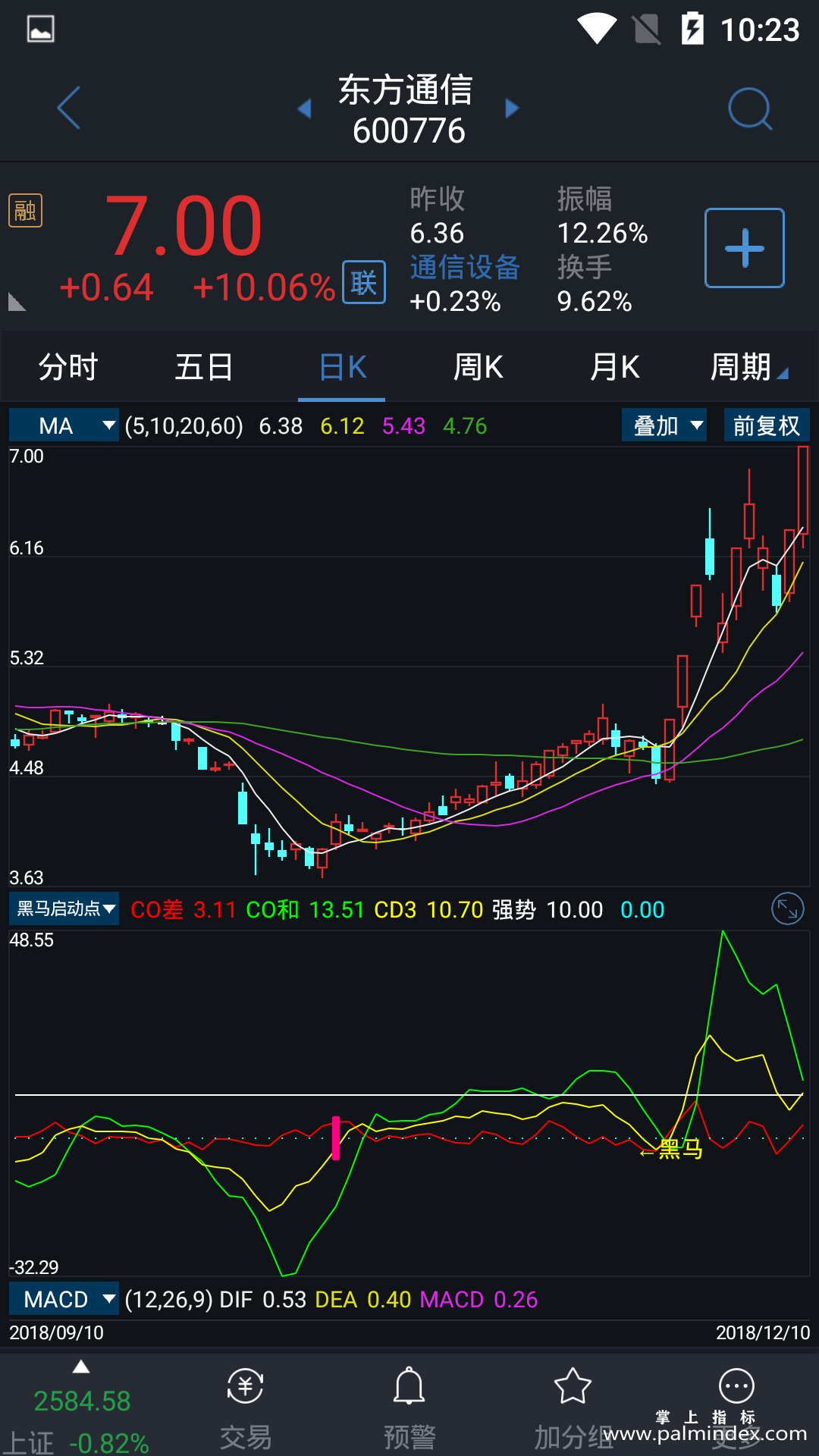
Task: Tap the Wi-Fi status icon
Action: tap(597, 29)
